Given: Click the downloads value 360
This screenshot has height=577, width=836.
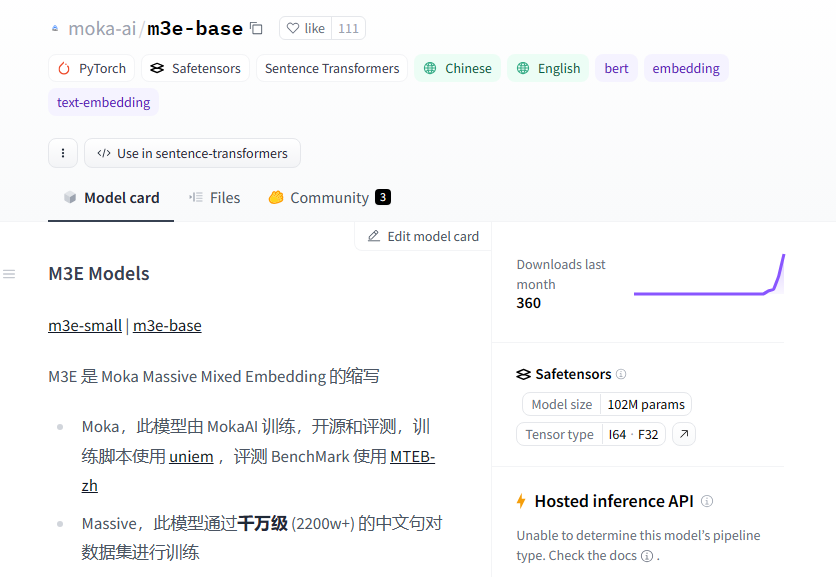Looking at the screenshot, I should tap(528, 303).
